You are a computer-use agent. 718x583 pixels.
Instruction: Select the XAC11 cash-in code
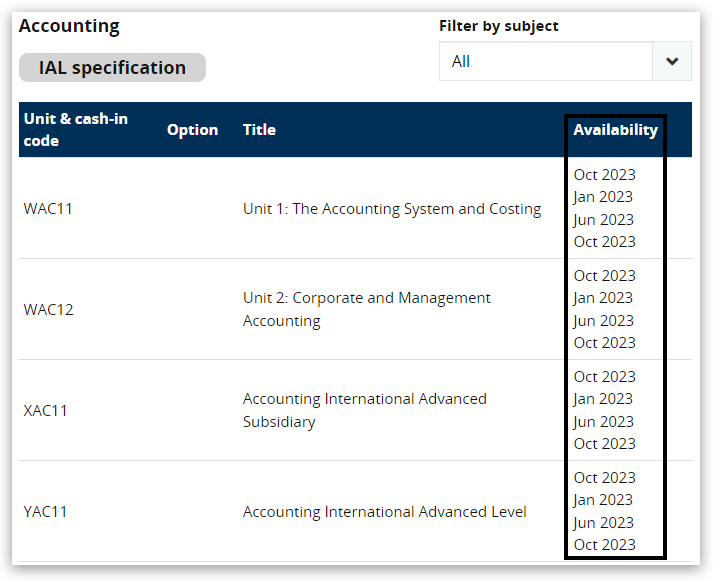coord(46,411)
